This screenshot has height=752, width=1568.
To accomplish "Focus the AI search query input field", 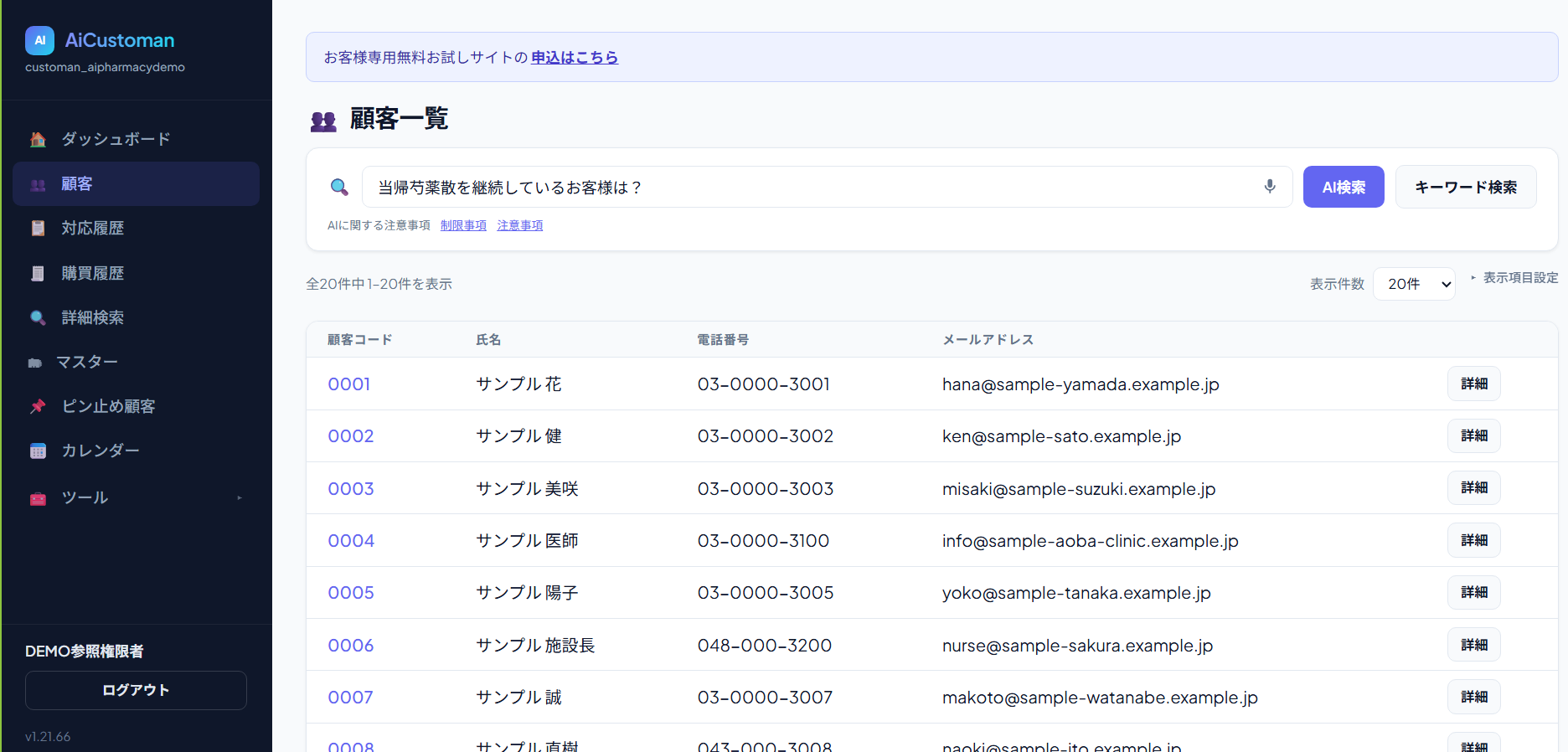I will [x=827, y=187].
